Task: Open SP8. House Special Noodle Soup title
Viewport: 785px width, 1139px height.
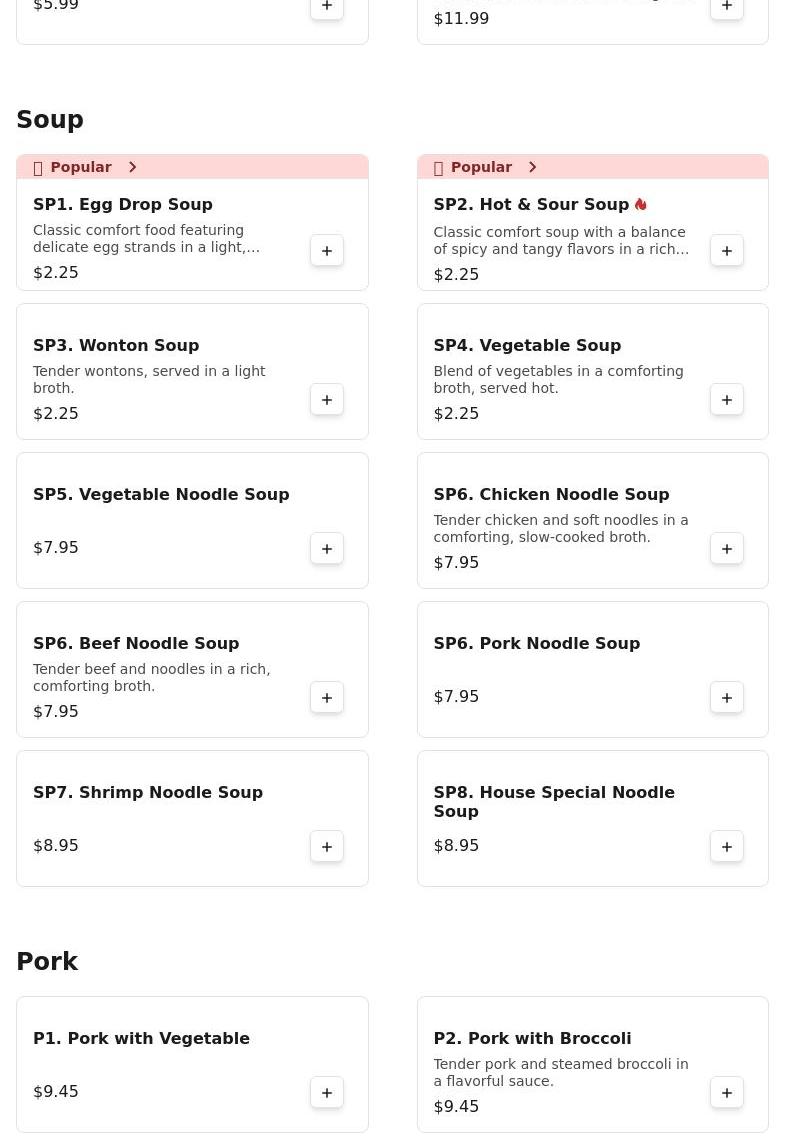Action: pos(554,801)
